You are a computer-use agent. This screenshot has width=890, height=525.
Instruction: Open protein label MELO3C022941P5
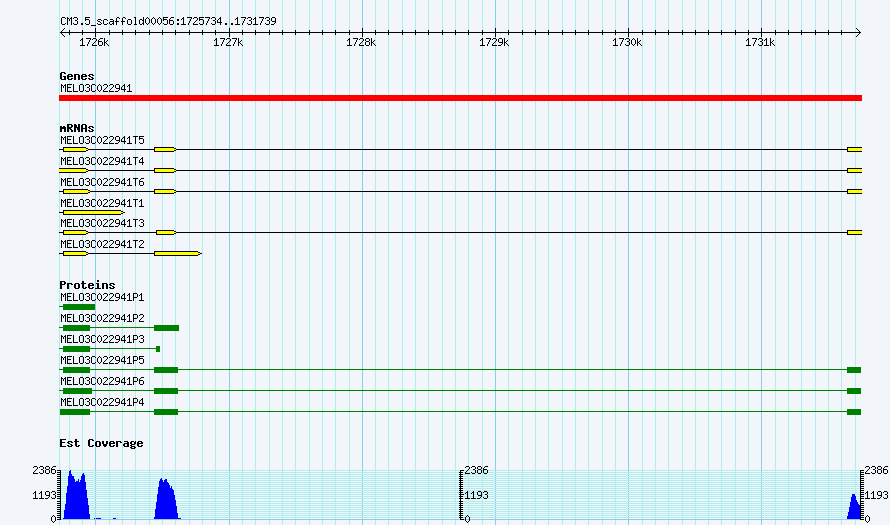coord(102,360)
